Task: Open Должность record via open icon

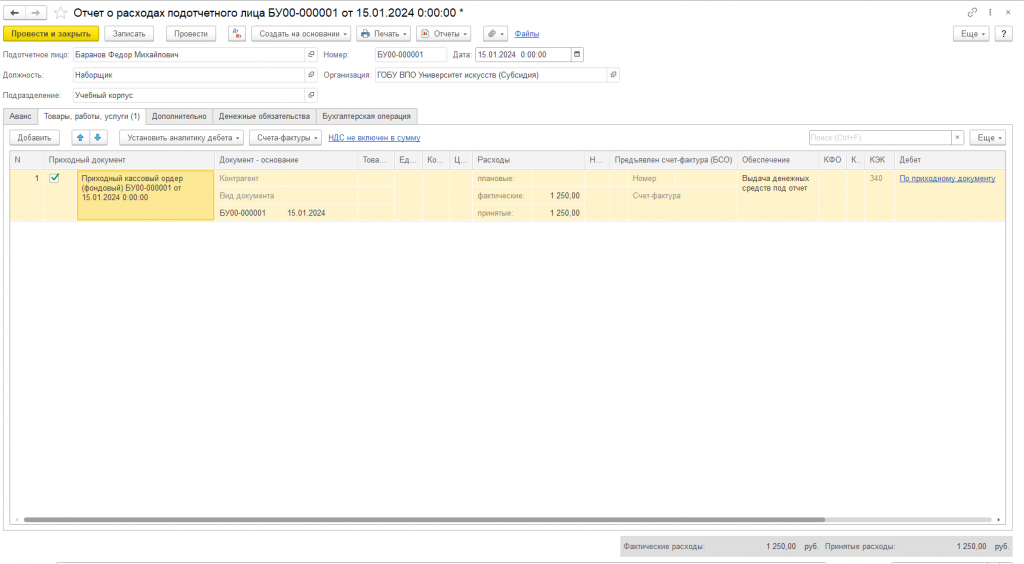Action: point(312,75)
